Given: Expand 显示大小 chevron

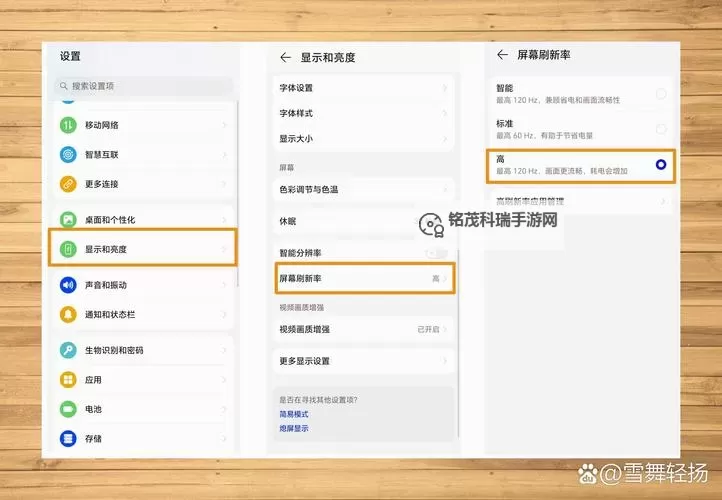Looking at the screenshot, I should click(x=445, y=138).
